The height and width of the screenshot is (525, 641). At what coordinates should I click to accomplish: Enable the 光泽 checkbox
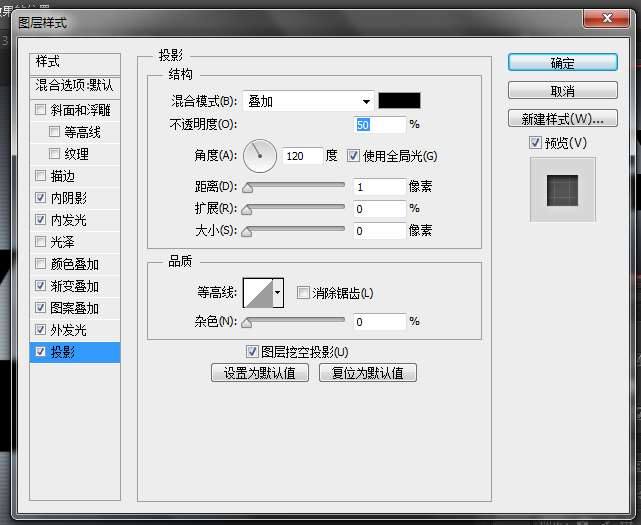[40, 242]
